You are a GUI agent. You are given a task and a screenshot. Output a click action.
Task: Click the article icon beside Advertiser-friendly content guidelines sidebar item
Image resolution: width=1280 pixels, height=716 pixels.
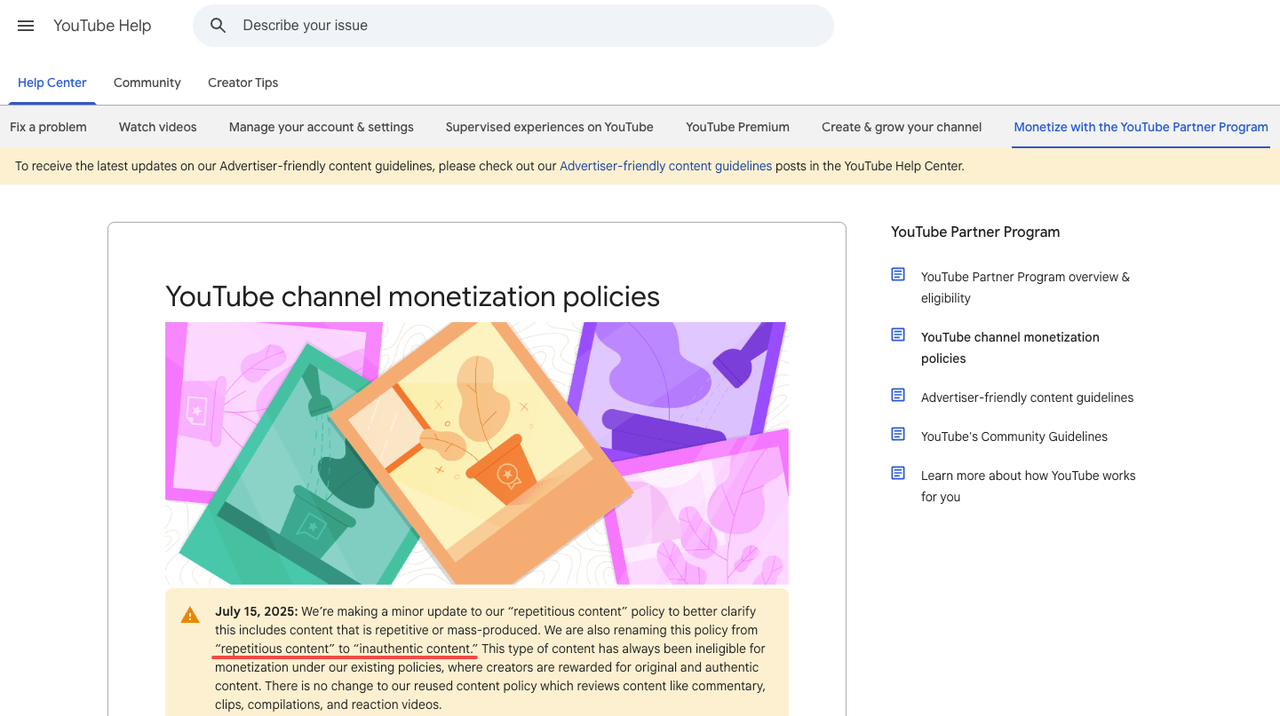pos(898,395)
